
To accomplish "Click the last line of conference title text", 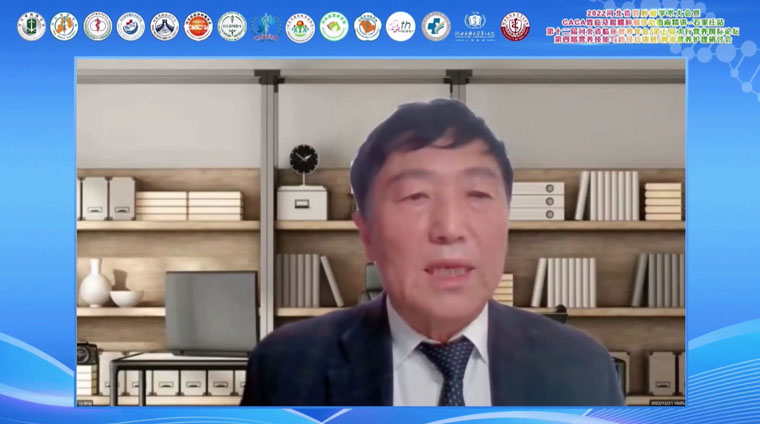I will [648, 40].
